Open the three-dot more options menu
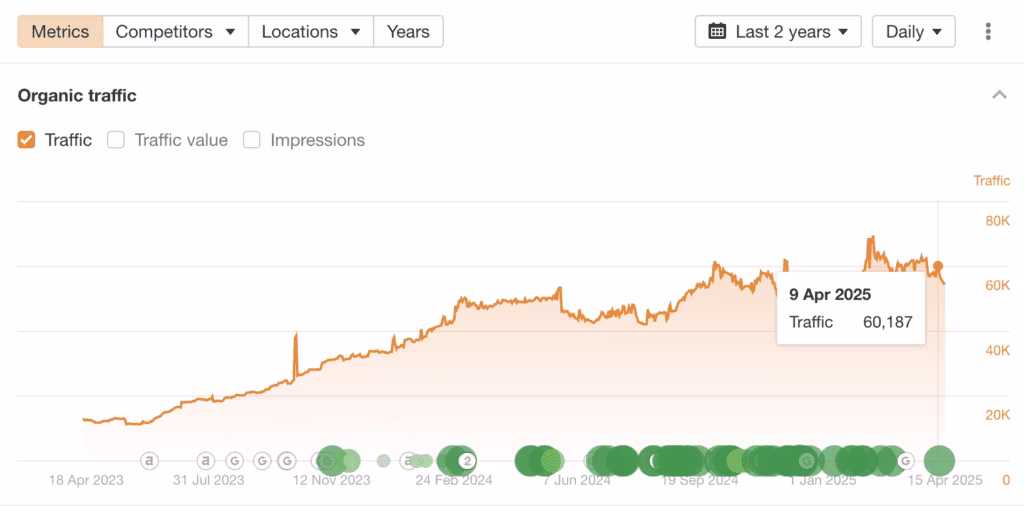 tap(988, 31)
